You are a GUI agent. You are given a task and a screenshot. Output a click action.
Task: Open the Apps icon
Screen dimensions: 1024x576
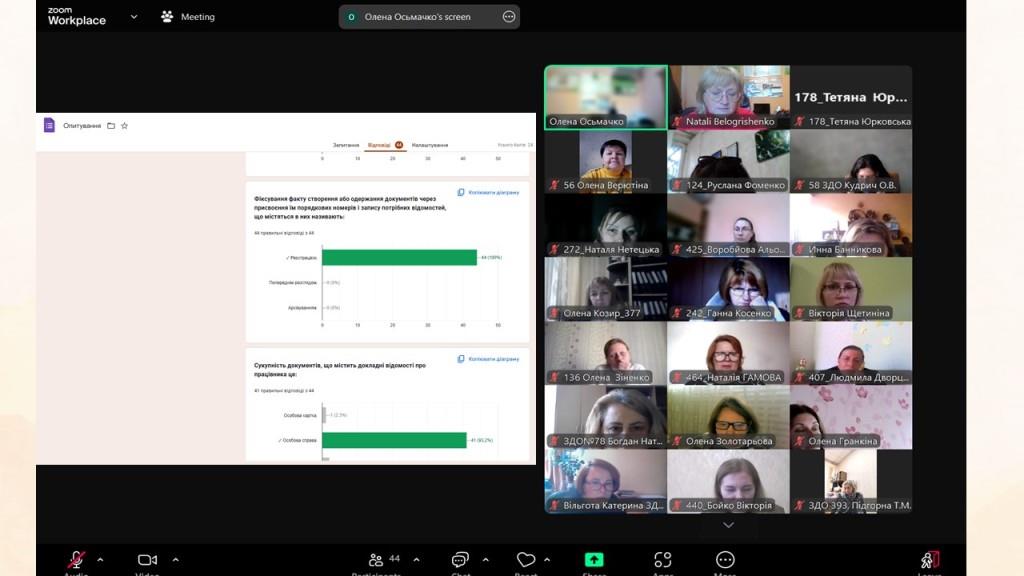[663, 560]
